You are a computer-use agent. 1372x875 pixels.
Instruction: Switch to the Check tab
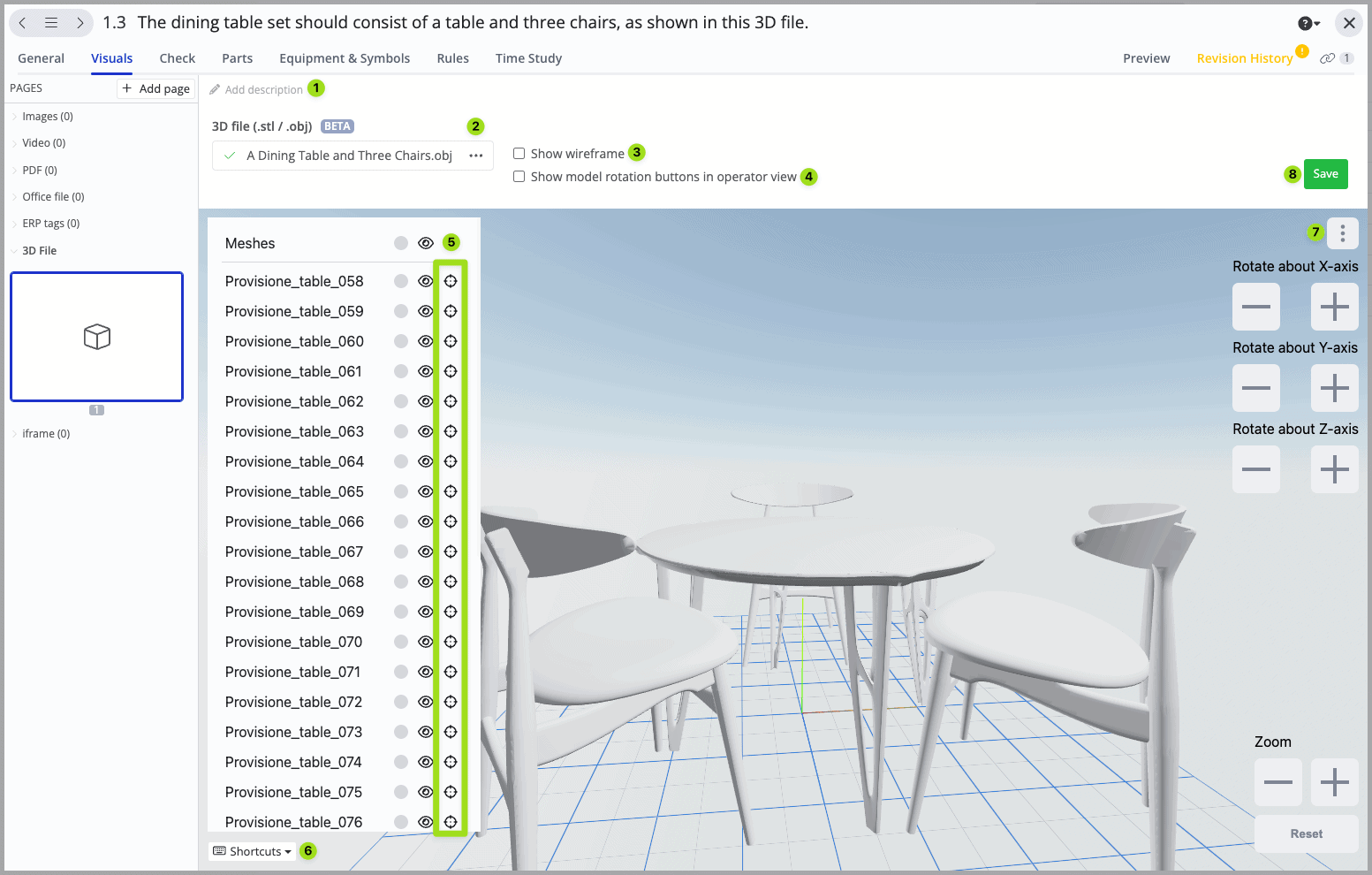(177, 57)
